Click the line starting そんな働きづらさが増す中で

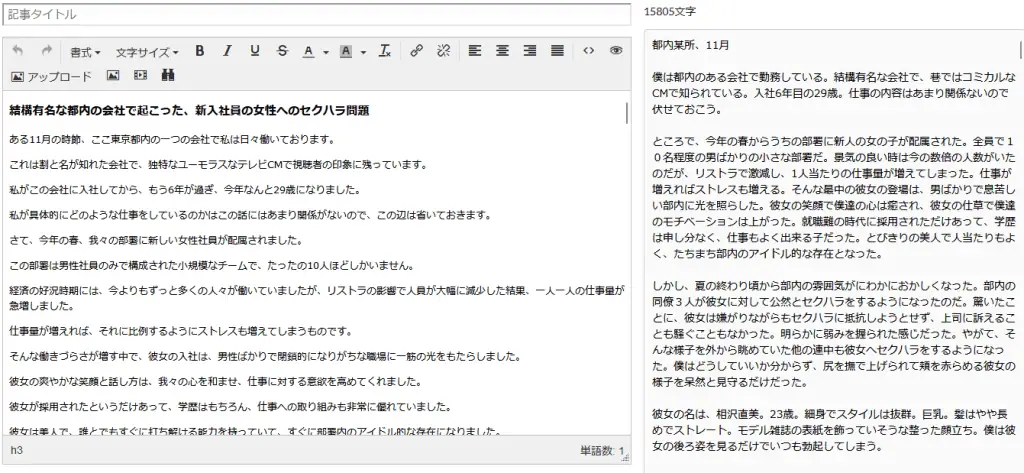tap(264, 357)
